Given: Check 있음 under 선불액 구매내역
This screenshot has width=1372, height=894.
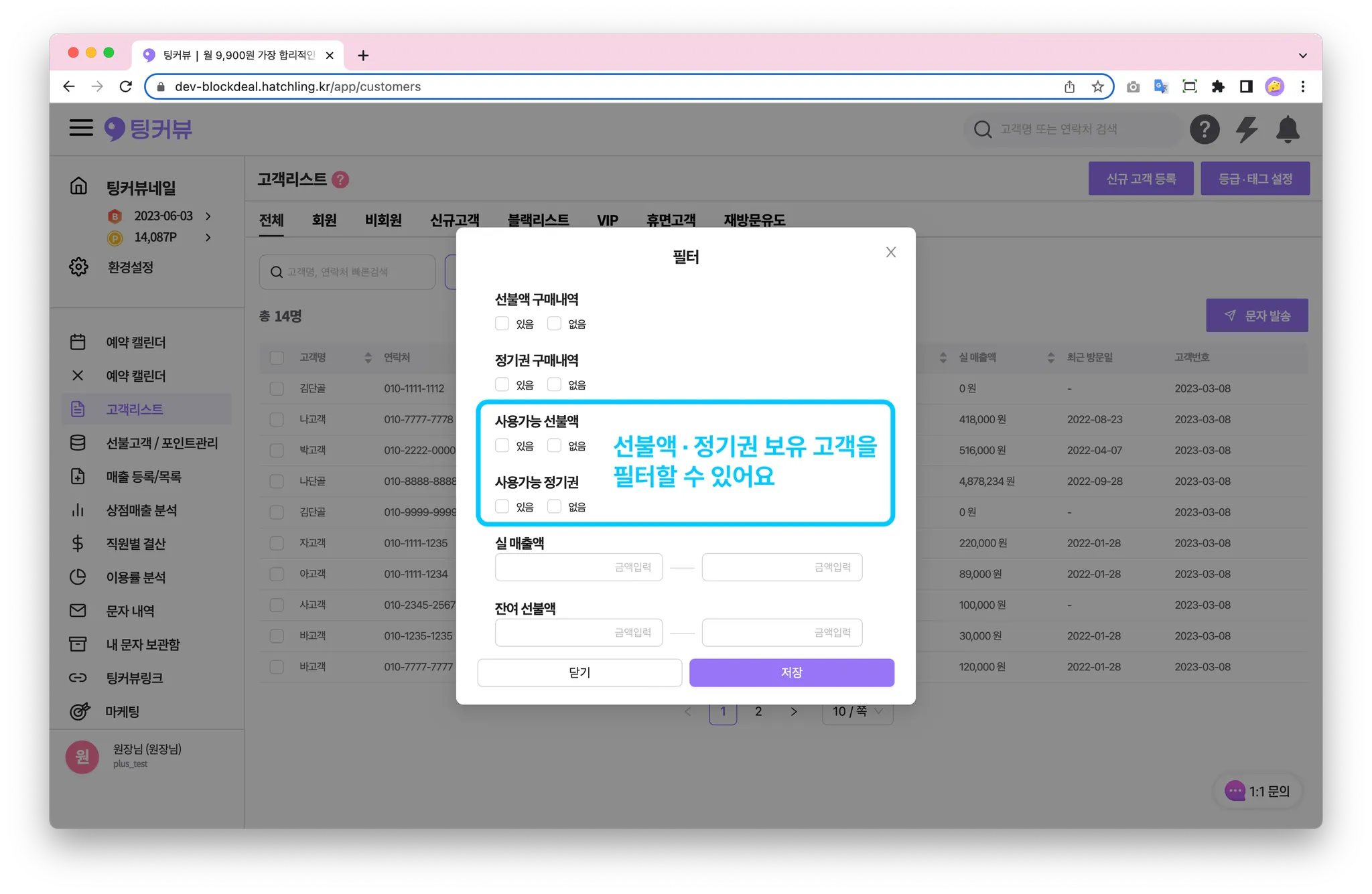Looking at the screenshot, I should coord(502,323).
